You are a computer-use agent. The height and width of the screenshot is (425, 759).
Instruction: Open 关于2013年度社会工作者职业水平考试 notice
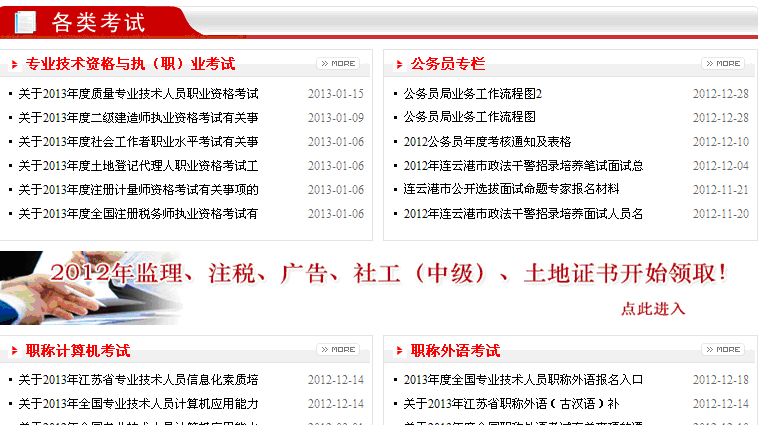tap(138, 142)
